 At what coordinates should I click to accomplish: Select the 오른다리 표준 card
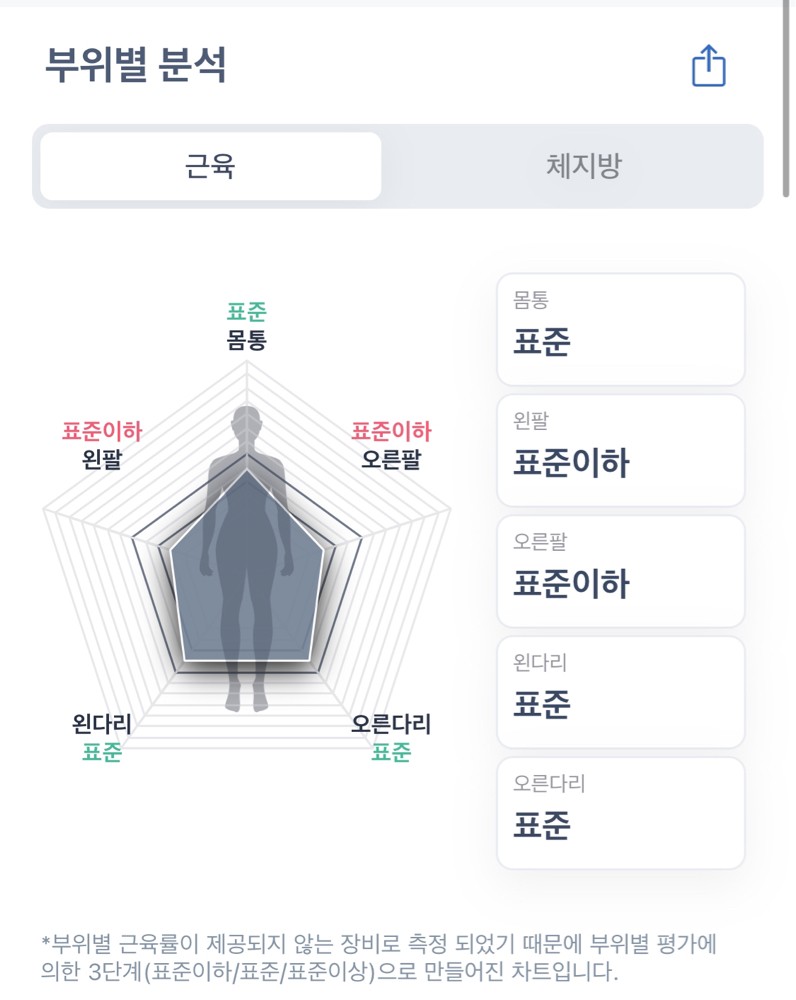click(620, 813)
